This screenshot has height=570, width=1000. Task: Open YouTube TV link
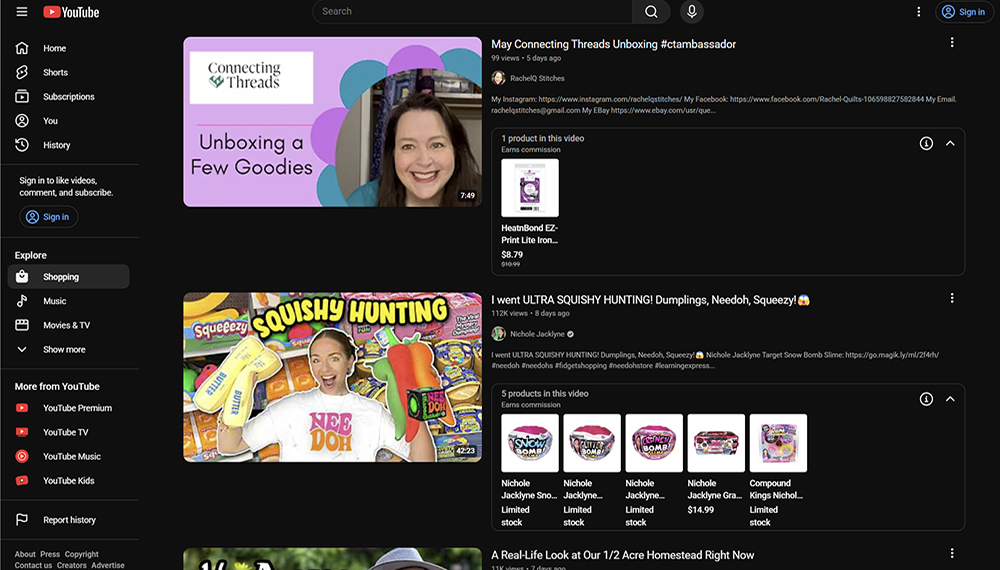tap(68, 432)
